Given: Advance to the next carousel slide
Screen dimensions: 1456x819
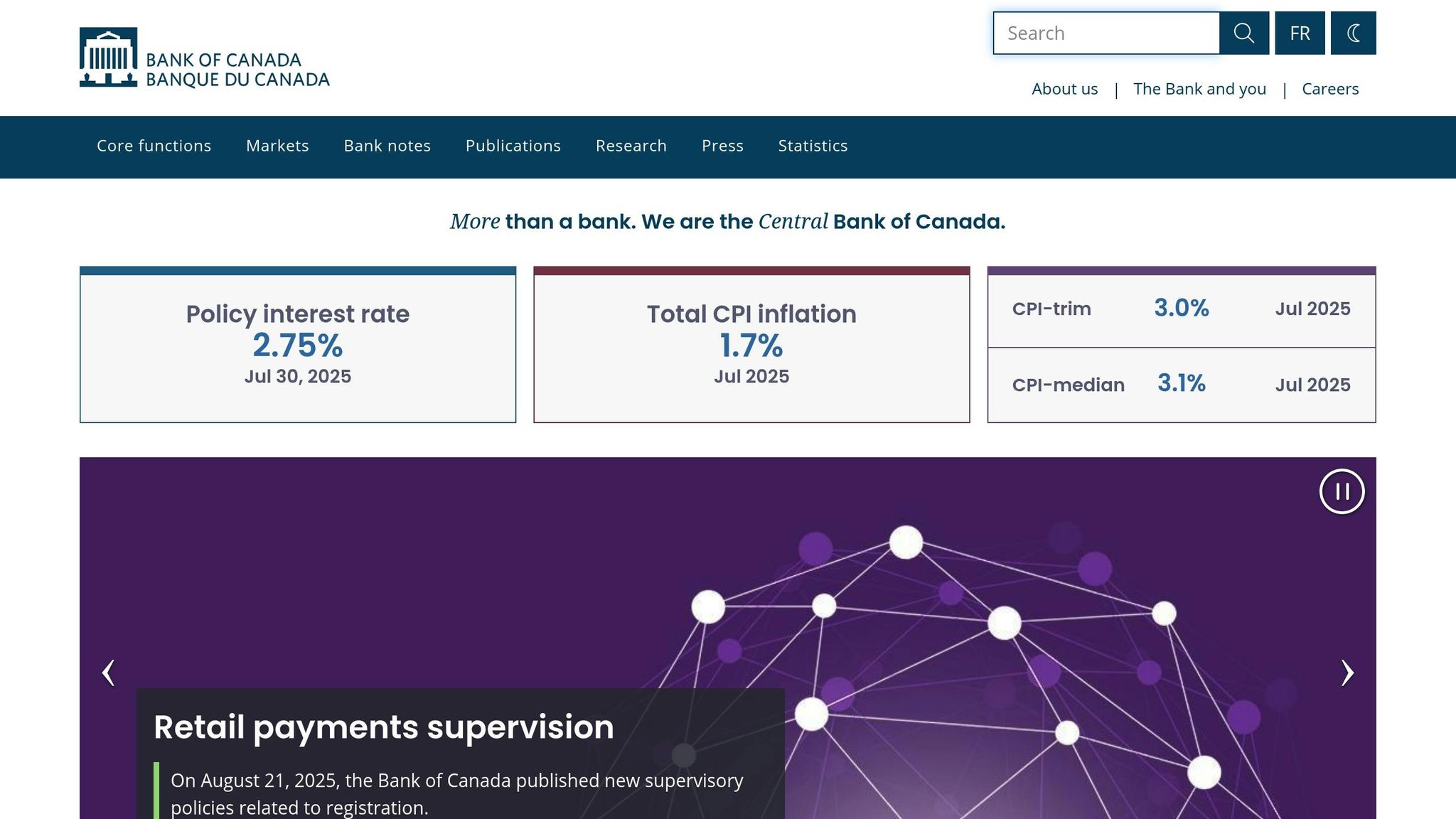Looking at the screenshot, I should point(1347,673).
